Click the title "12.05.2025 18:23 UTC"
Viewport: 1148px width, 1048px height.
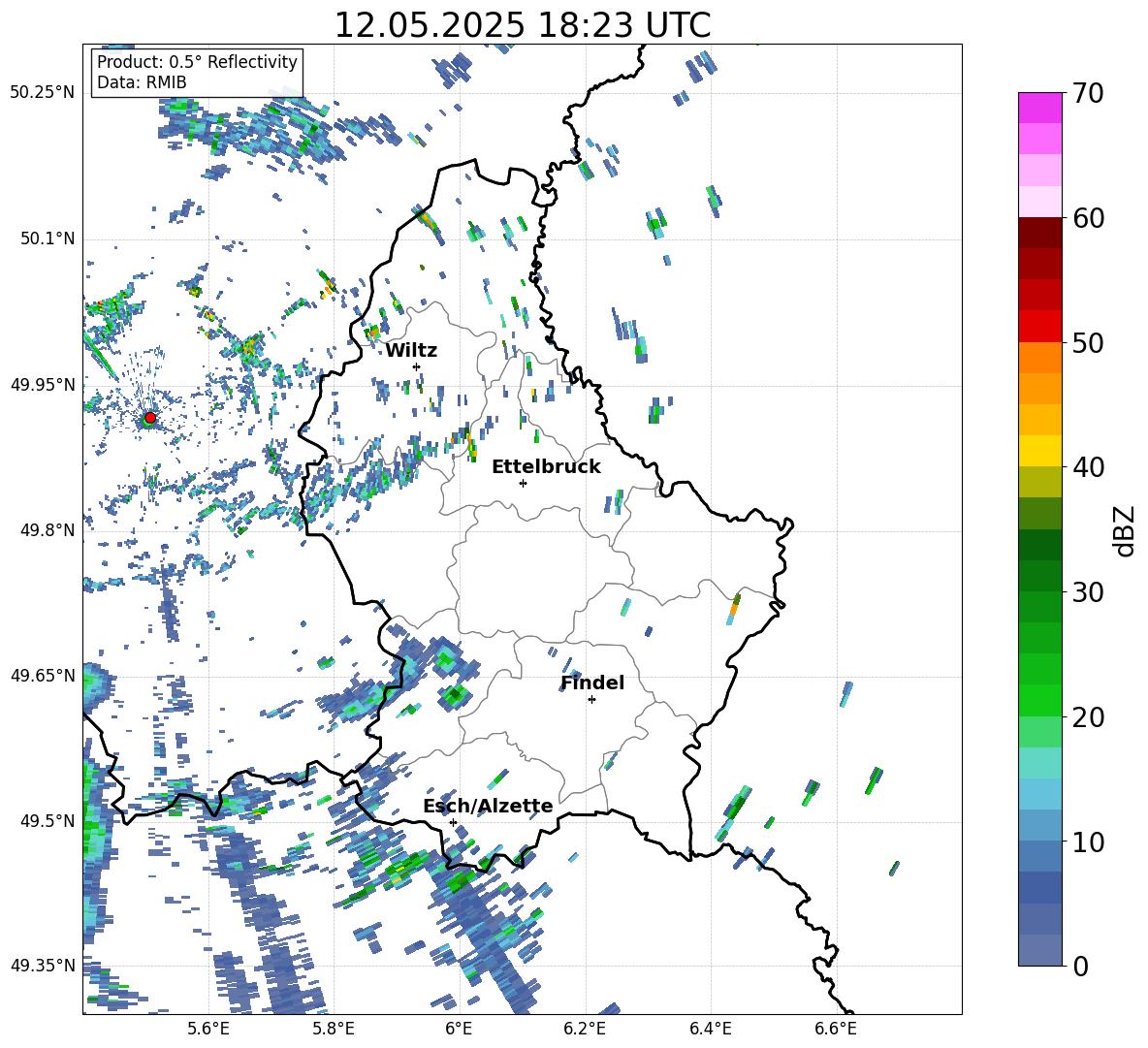(522, 25)
